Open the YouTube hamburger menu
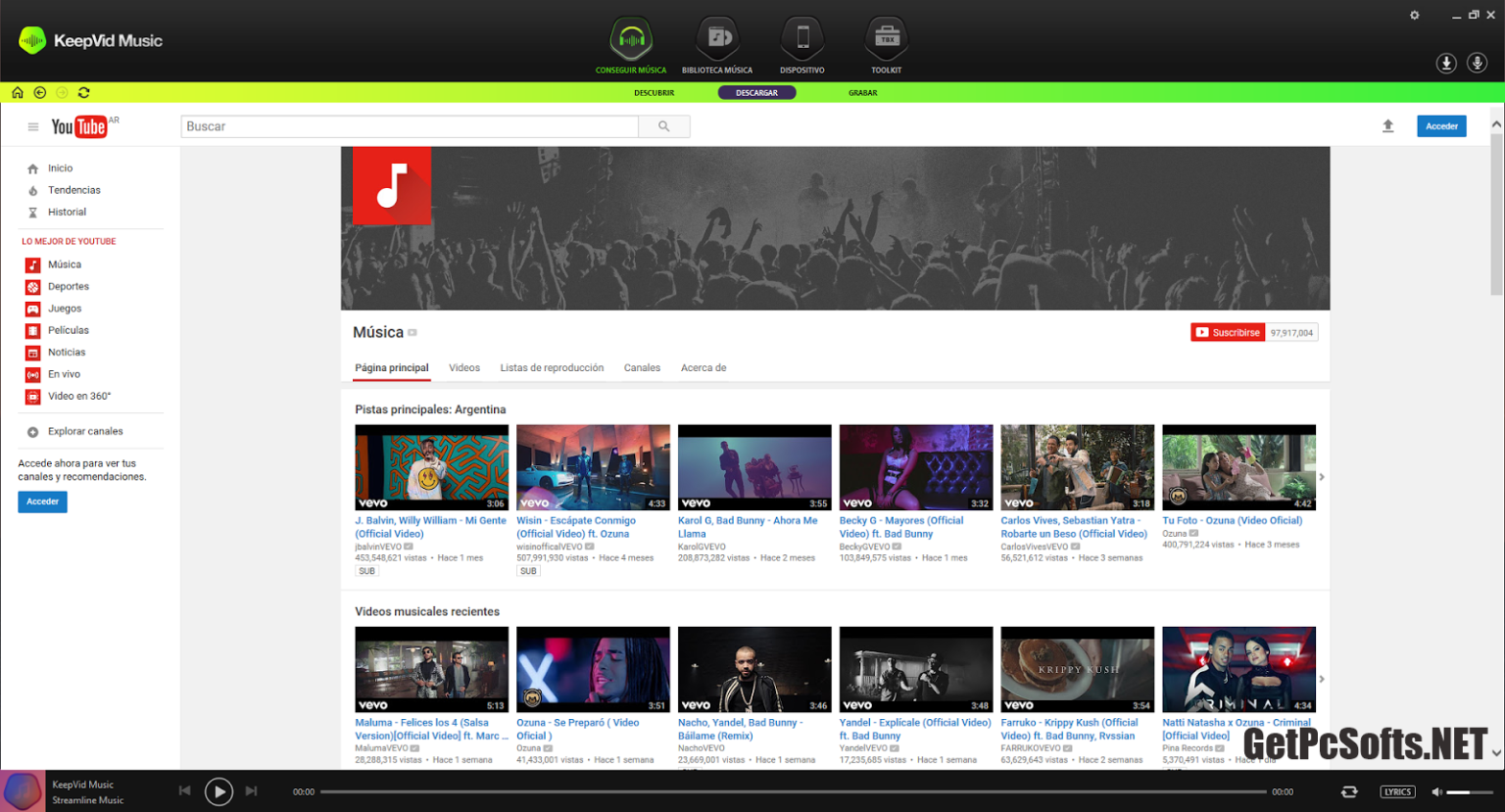Viewport: 1505px width, 812px height. point(33,126)
